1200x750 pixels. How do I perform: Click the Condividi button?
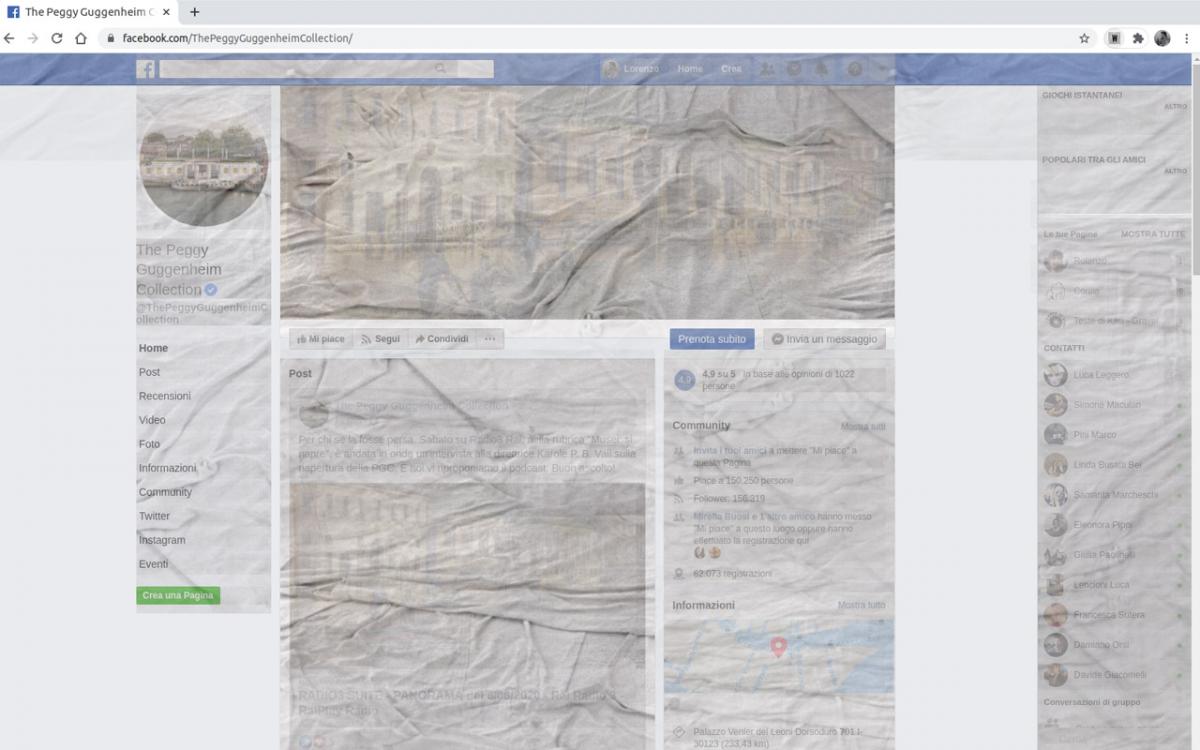pos(441,339)
